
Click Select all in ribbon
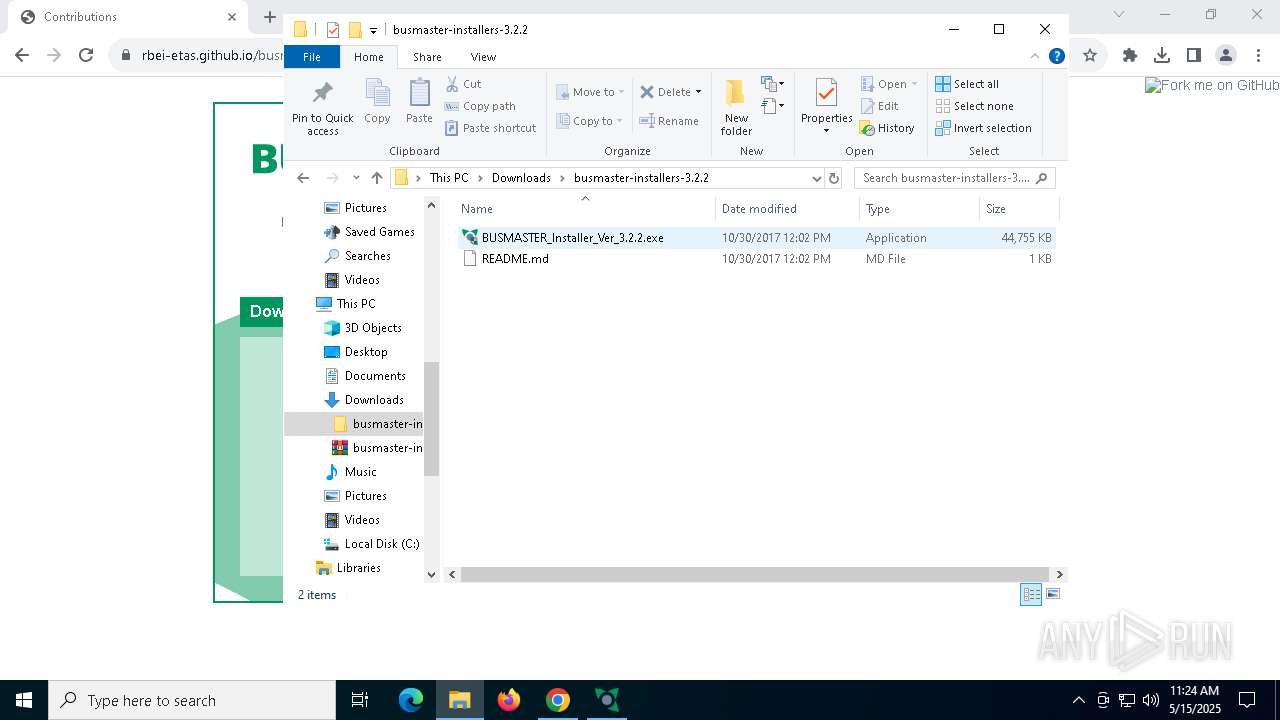[x=967, y=84]
